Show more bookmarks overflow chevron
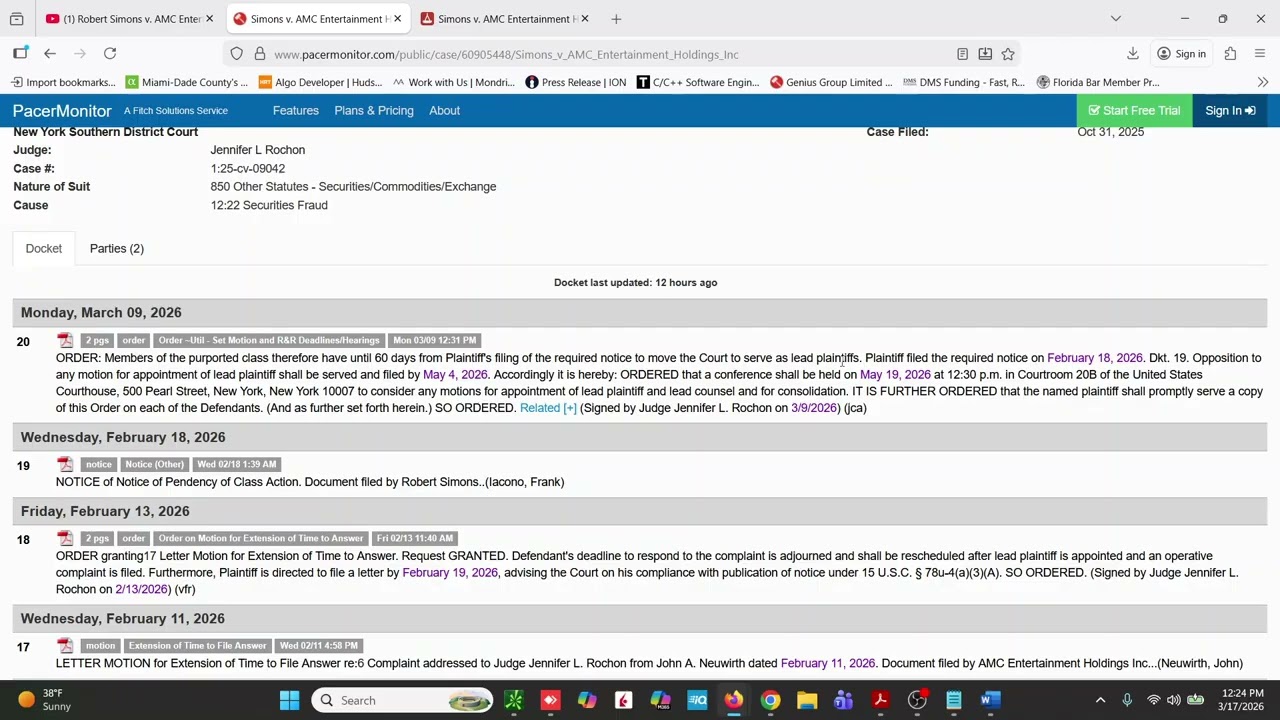The height and width of the screenshot is (720, 1280). click(x=1263, y=82)
